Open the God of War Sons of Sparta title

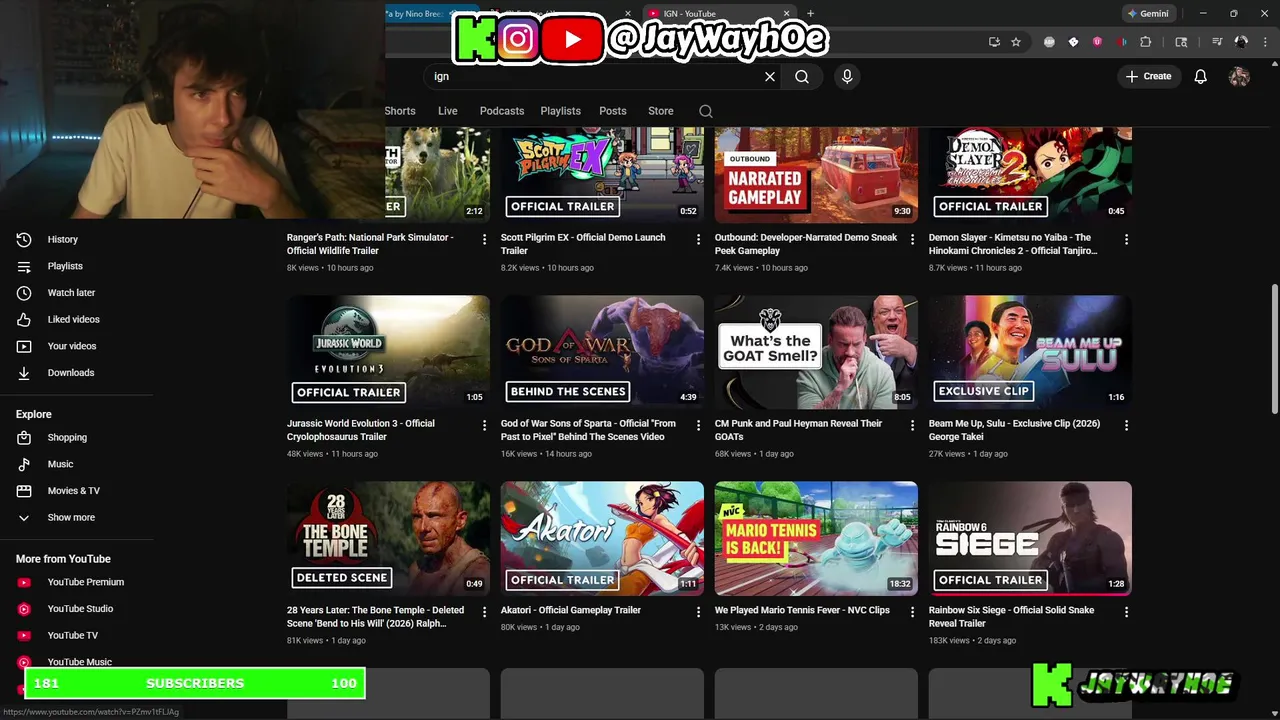click(x=589, y=430)
